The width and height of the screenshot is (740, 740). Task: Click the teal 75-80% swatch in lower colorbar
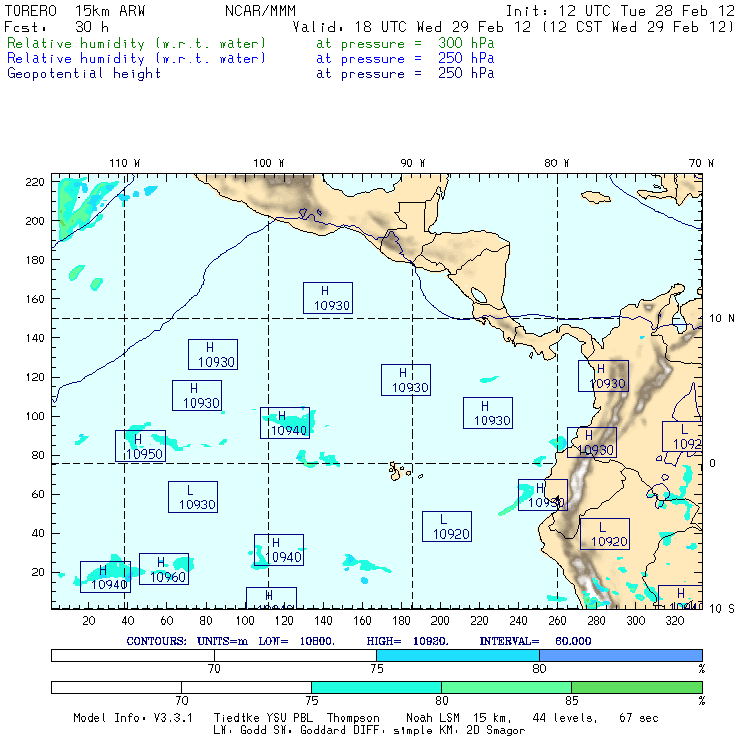[x=376, y=687]
